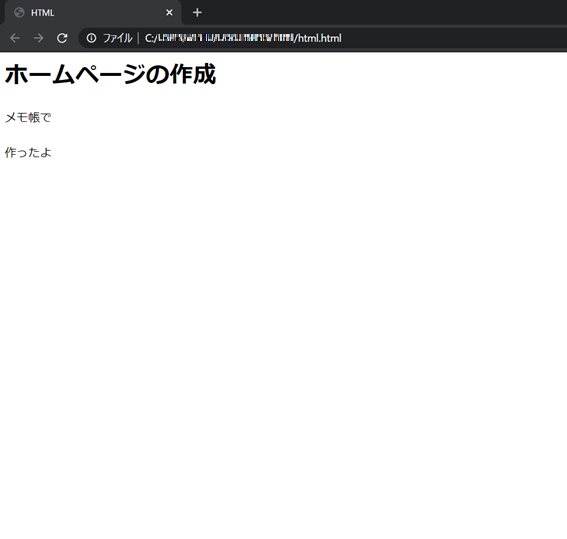
Task: Select the HTML browser tab
Action: click(92, 13)
